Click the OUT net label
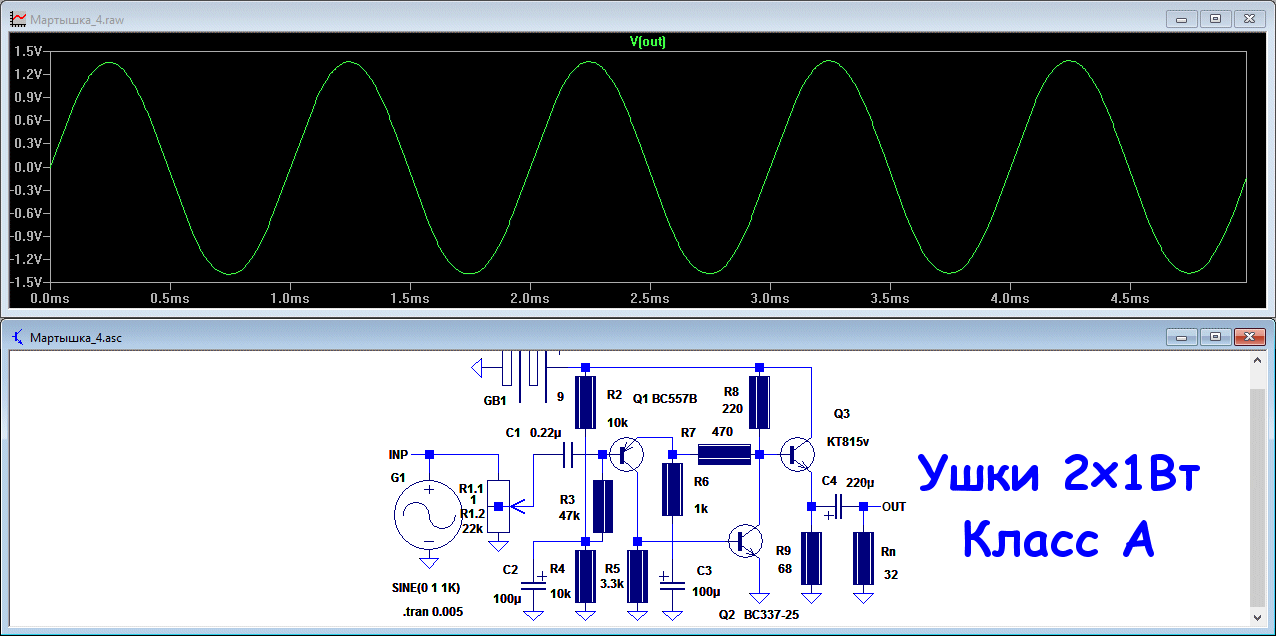This screenshot has width=1276, height=636. (894, 507)
